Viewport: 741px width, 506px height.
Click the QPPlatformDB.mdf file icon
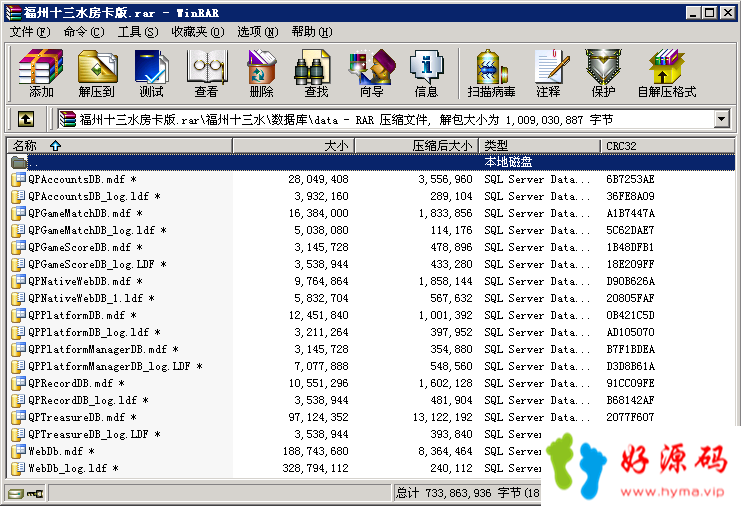[19, 315]
